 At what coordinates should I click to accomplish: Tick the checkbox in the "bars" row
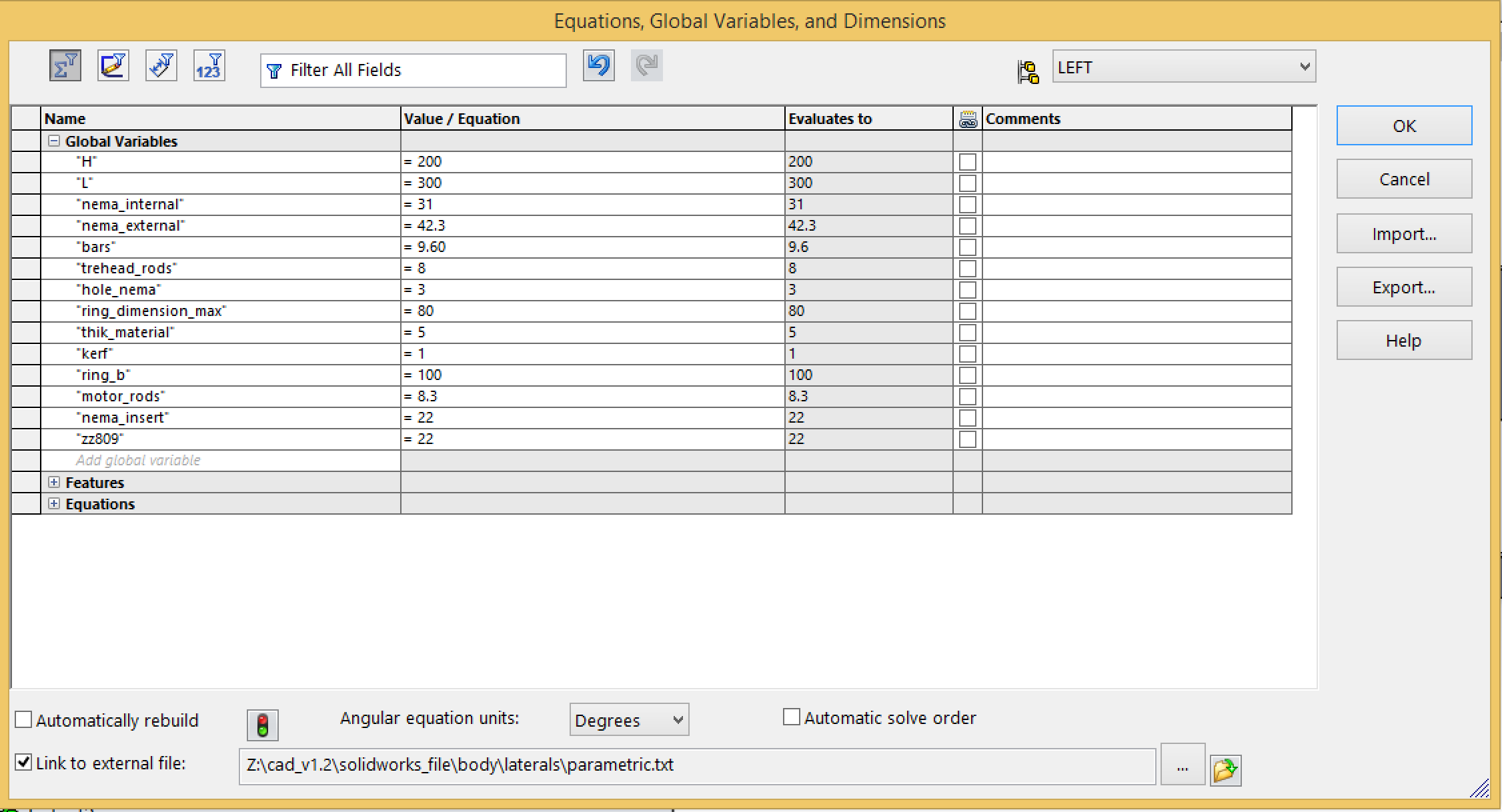coord(968,247)
